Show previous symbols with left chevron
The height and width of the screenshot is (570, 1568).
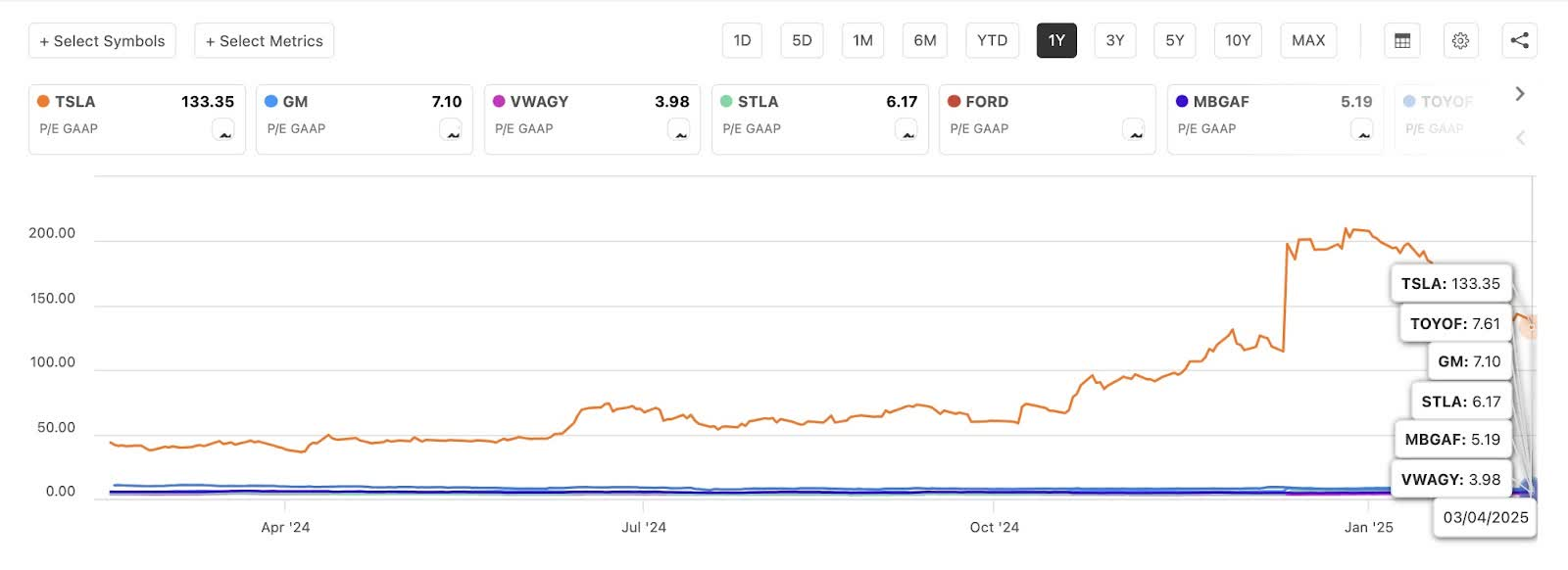click(1520, 138)
